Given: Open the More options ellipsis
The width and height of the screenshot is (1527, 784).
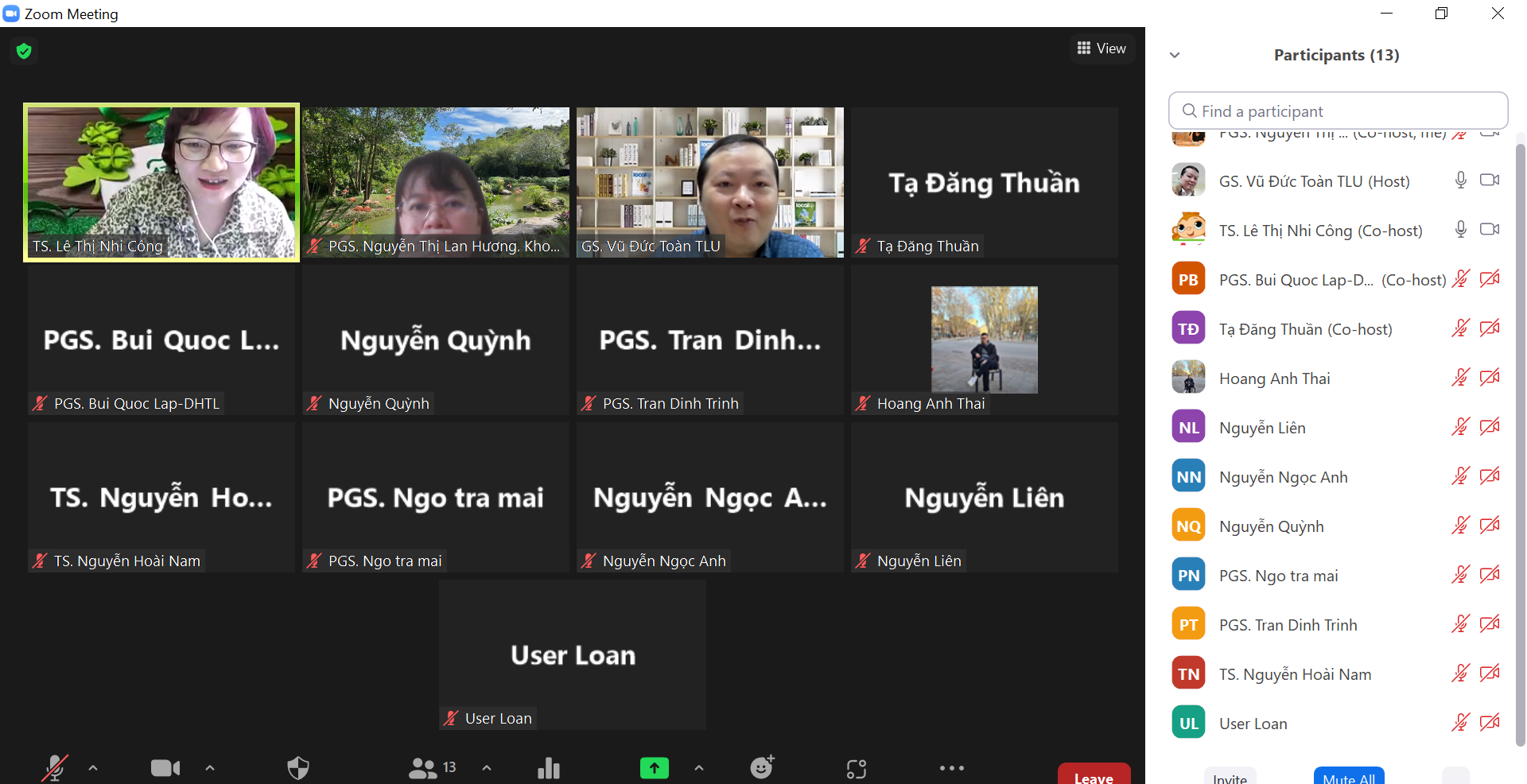Looking at the screenshot, I should click(x=951, y=768).
